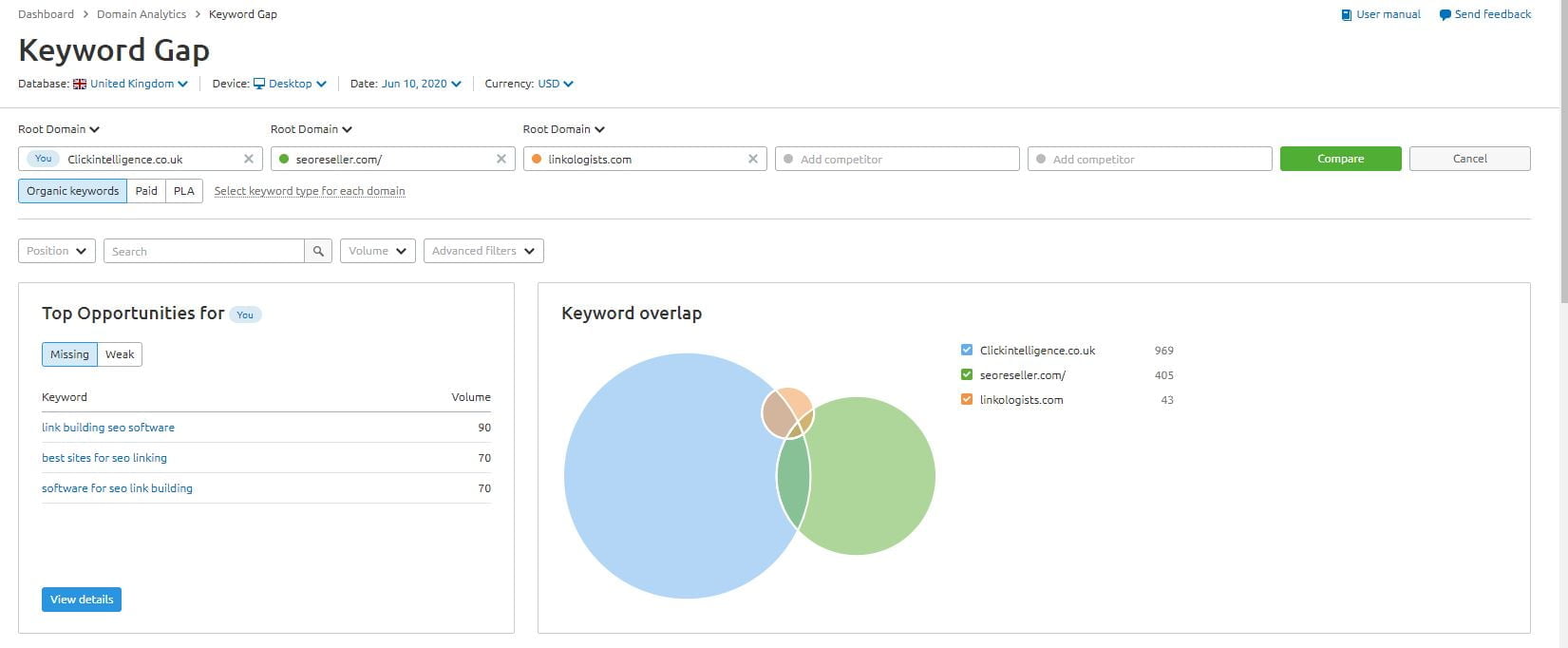Remove Clickintelligence.co.uk domain with X icon
The image size is (1568, 648).
(x=249, y=159)
